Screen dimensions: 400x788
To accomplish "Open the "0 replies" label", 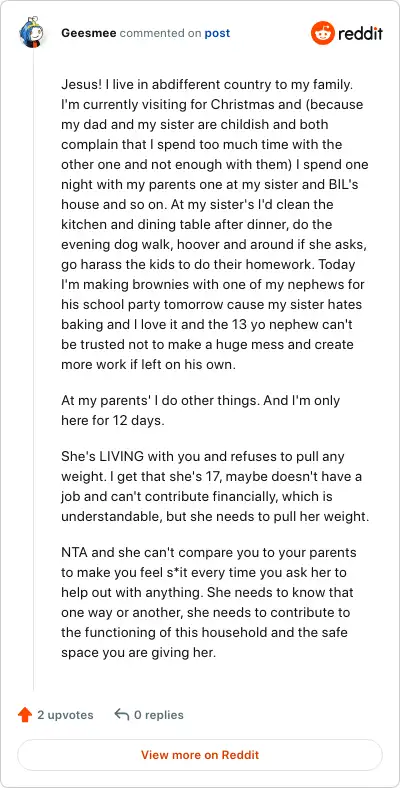I will tap(159, 715).
